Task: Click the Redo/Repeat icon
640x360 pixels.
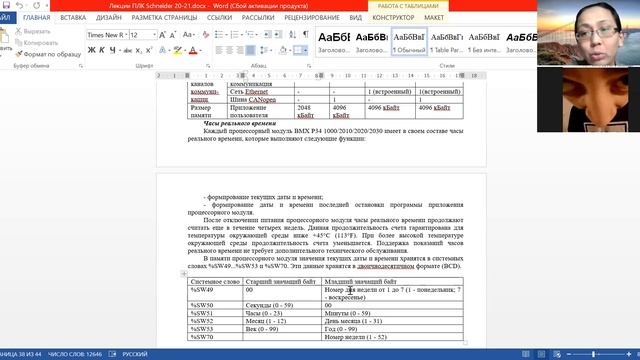Action: coord(36,5)
